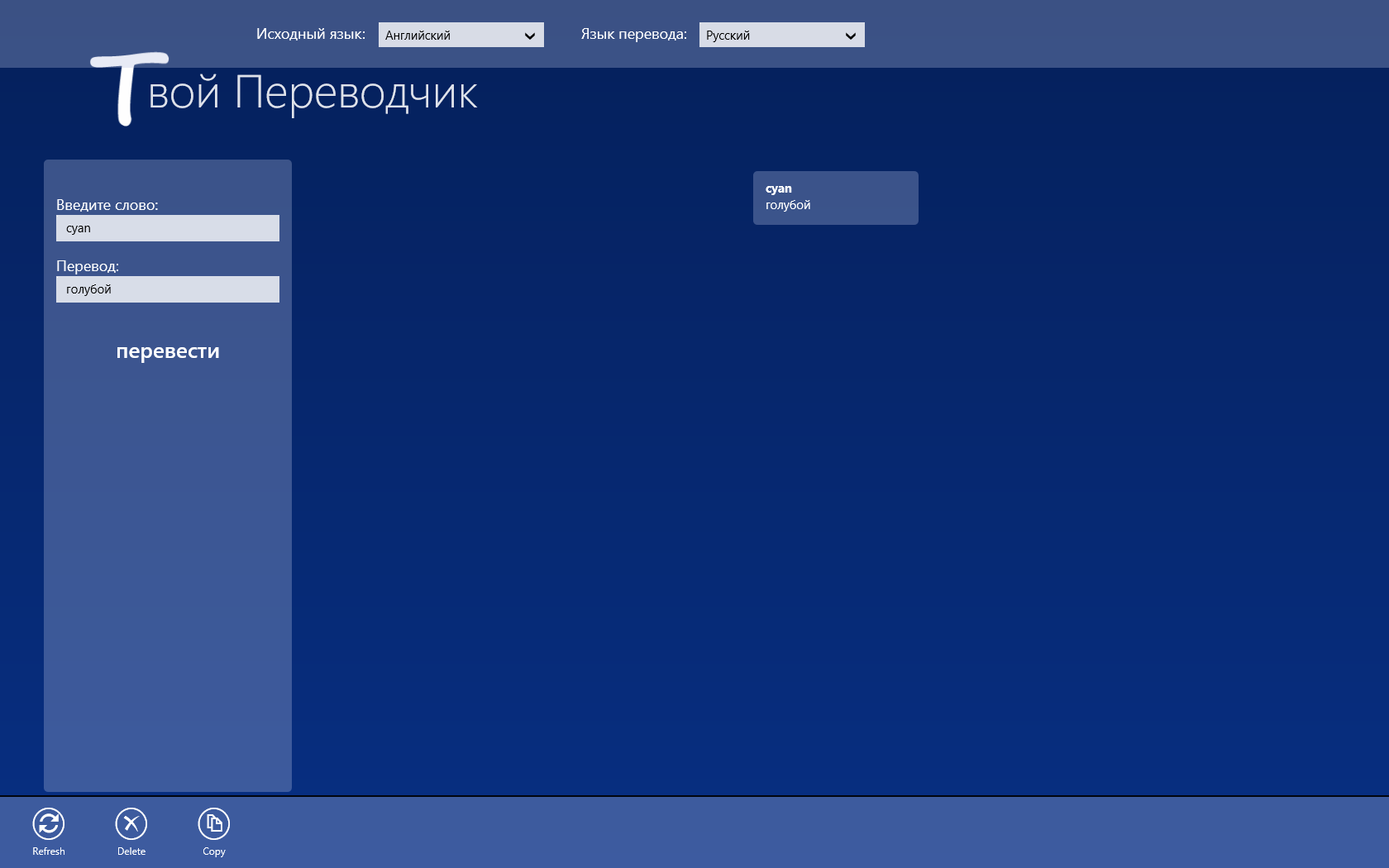Click the Delete text label

[131, 851]
